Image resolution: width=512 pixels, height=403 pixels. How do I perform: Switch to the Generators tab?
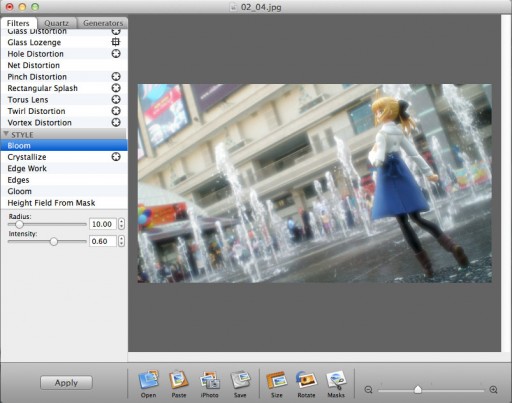(x=103, y=23)
